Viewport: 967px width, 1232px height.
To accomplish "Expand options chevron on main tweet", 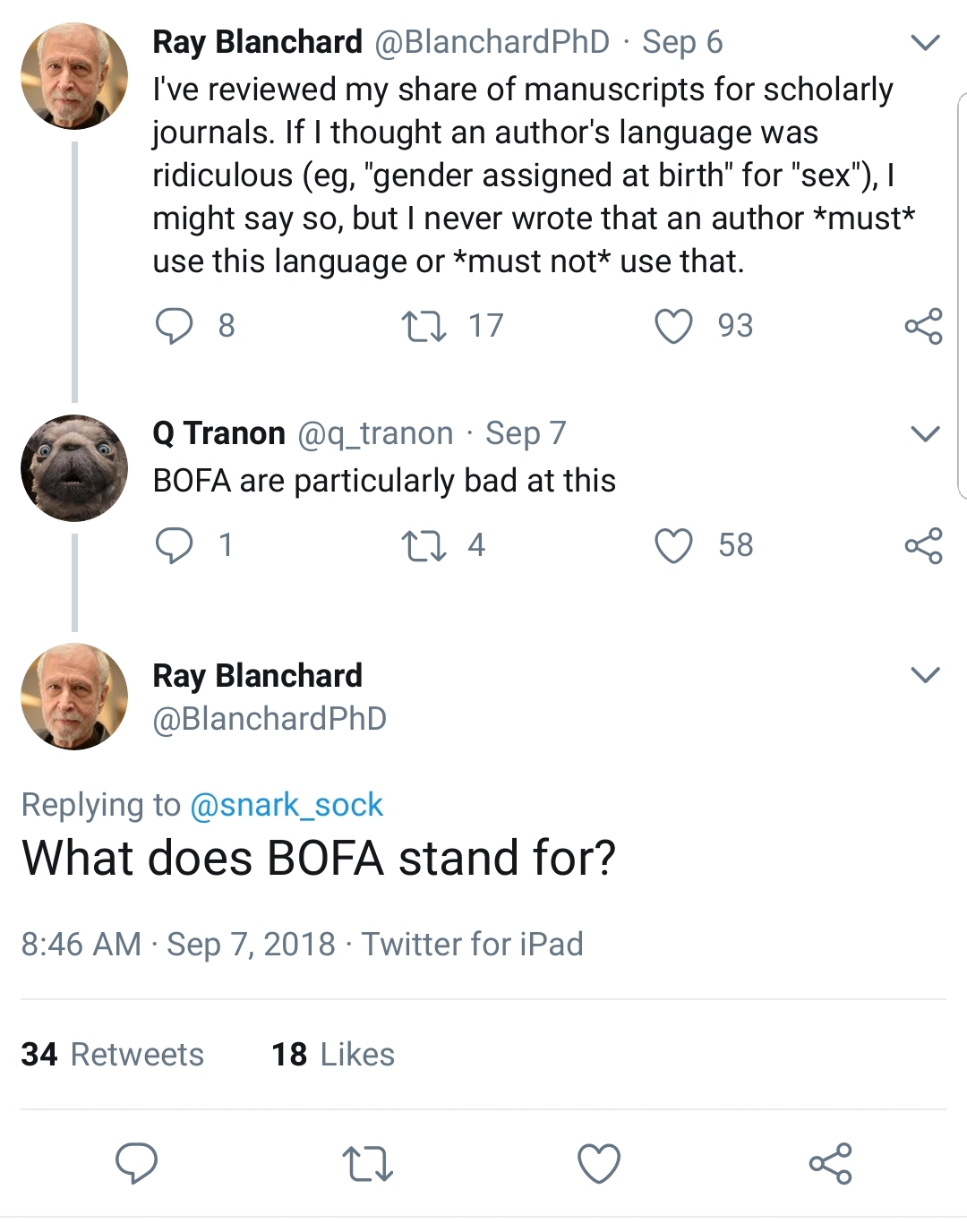I will pos(924,674).
